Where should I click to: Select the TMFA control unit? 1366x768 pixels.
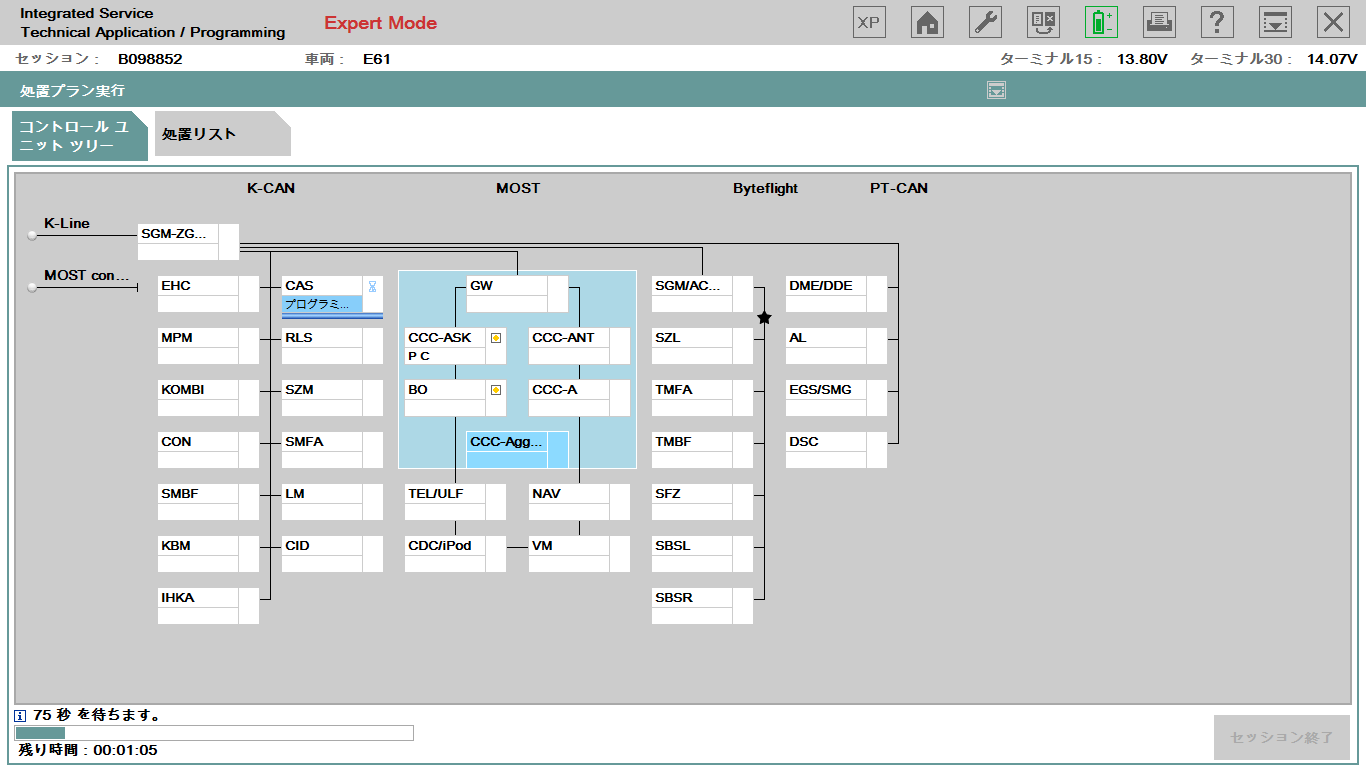702,398
